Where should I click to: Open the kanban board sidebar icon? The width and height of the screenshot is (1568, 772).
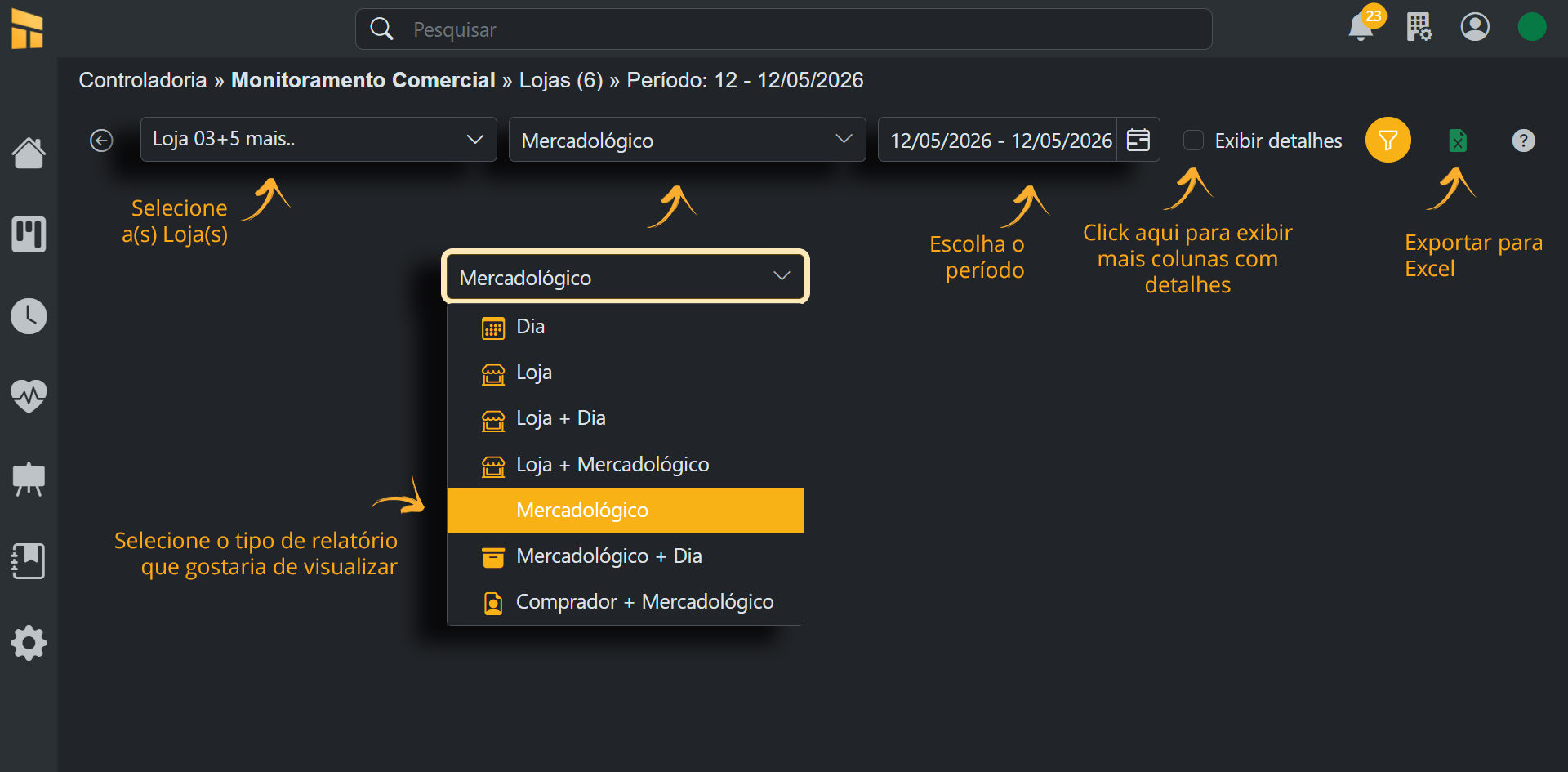point(29,234)
